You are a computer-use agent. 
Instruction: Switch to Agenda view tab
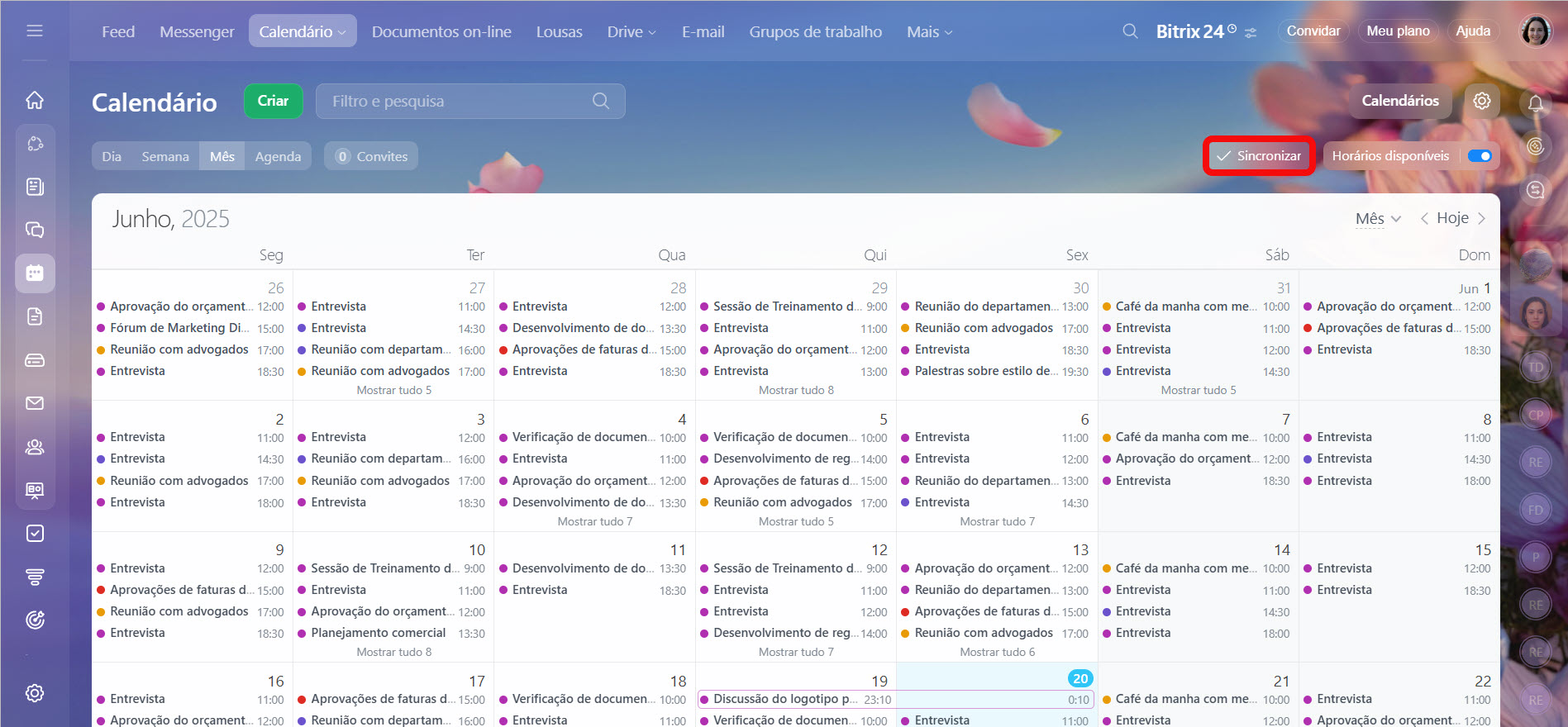coord(278,156)
